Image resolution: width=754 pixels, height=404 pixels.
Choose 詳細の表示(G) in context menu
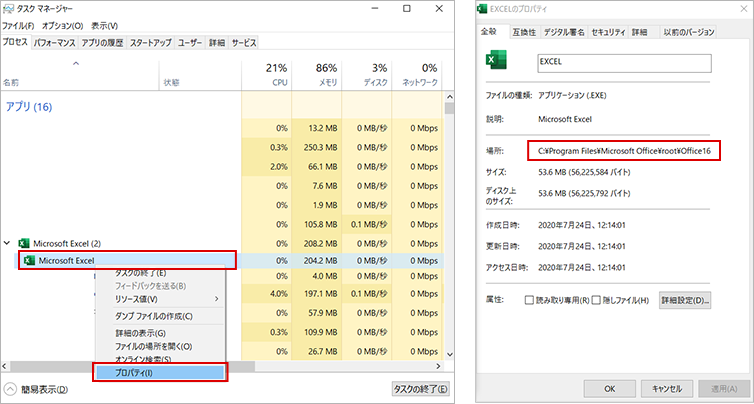click(161, 333)
